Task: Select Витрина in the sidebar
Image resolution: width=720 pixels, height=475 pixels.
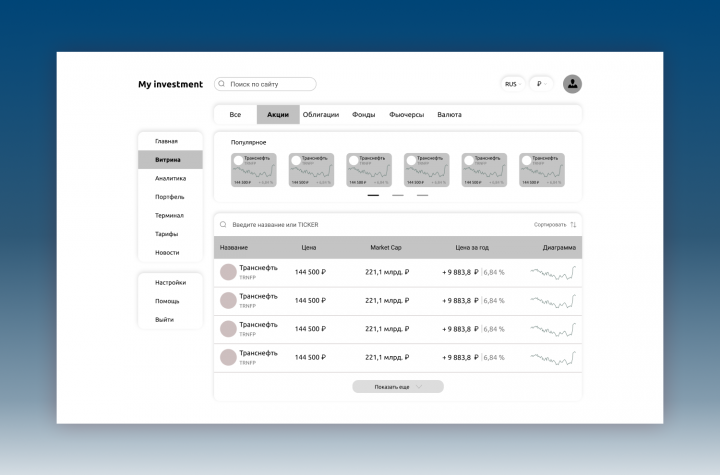Action: (170, 160)
